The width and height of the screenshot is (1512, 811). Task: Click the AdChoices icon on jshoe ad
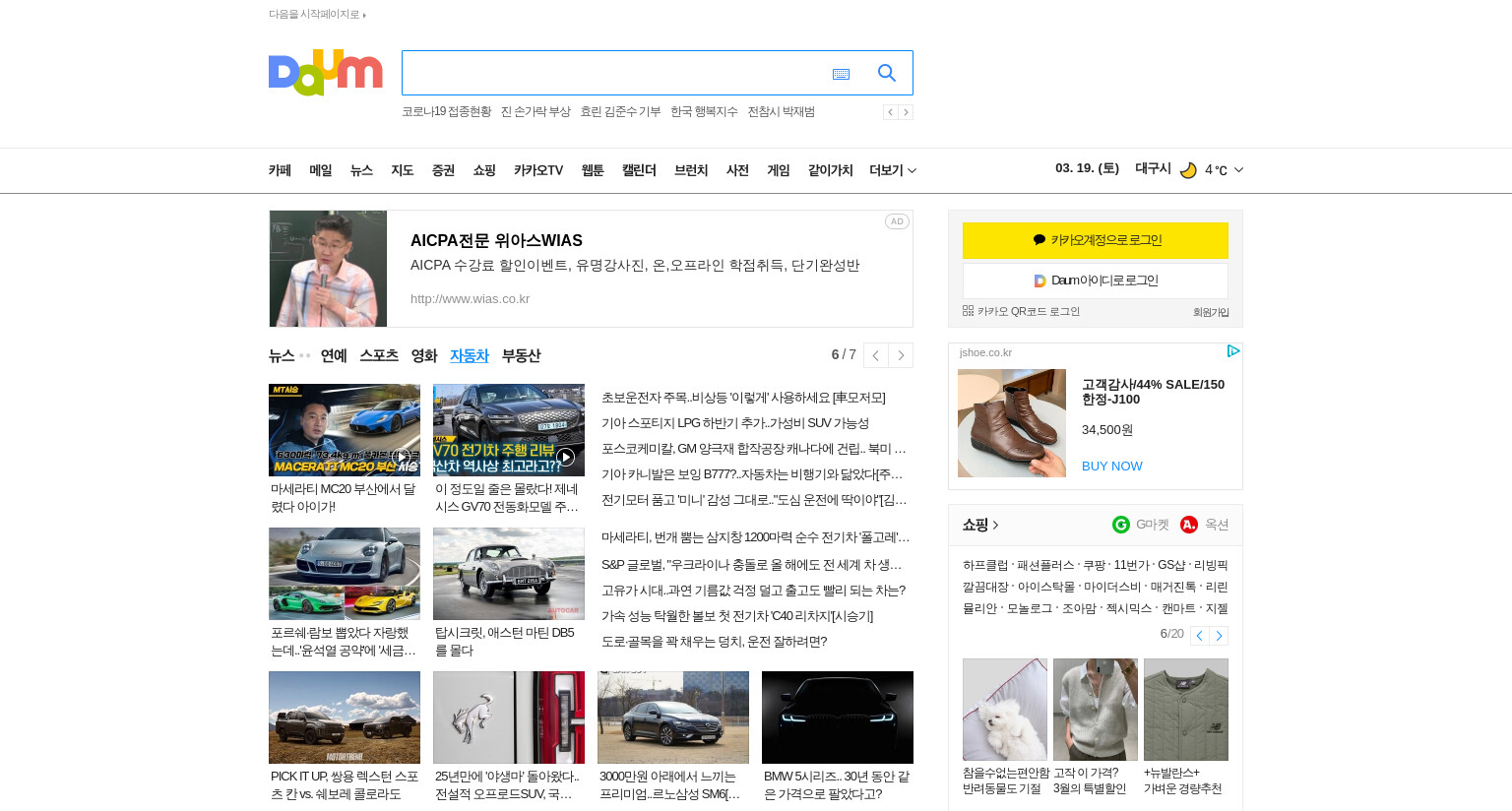[x=1233, y=351]
